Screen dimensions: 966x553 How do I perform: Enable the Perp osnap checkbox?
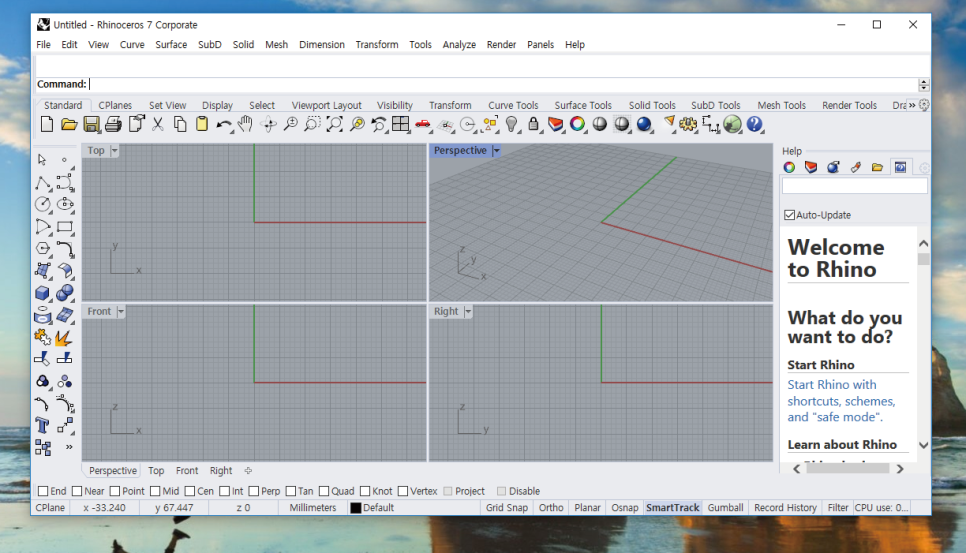click(254, 491)
